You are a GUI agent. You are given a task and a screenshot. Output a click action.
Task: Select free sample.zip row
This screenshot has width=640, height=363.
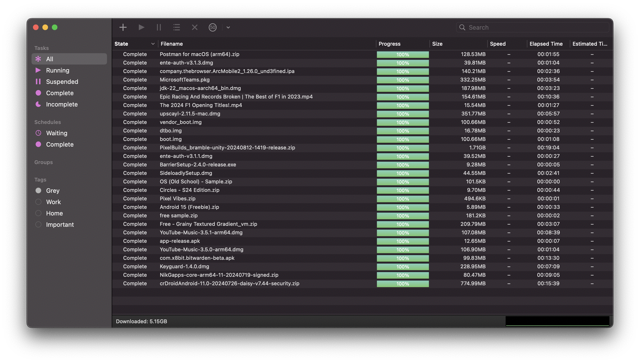[362, 216]
